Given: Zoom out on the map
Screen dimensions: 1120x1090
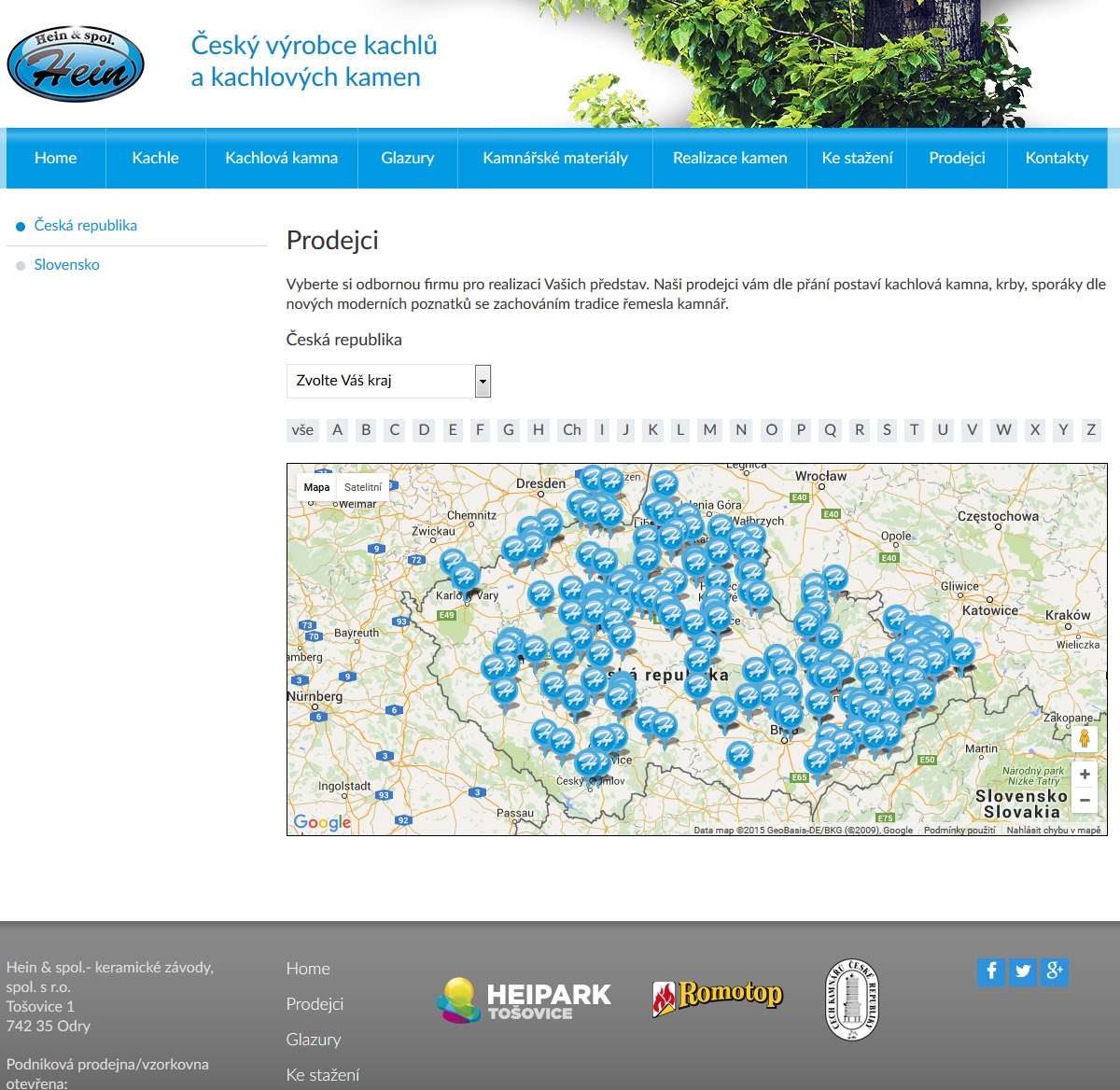Looking at the screenshot, I should tap(1085, 800).
